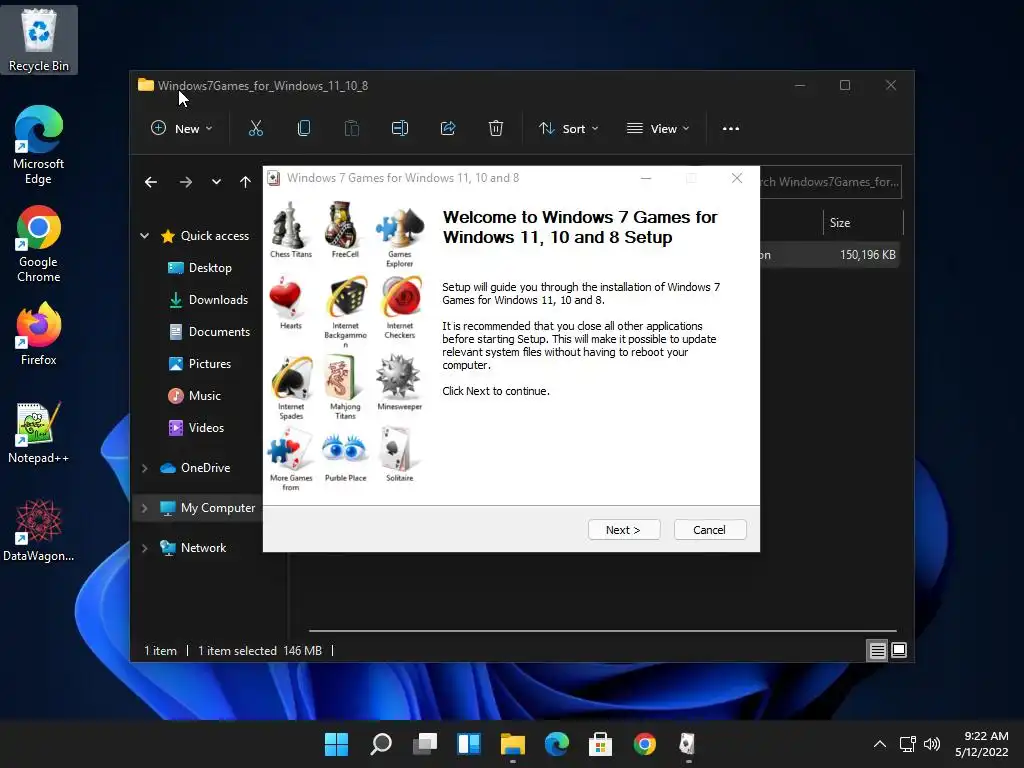Select Desktop in navigation pane

(x=200, y=268)
